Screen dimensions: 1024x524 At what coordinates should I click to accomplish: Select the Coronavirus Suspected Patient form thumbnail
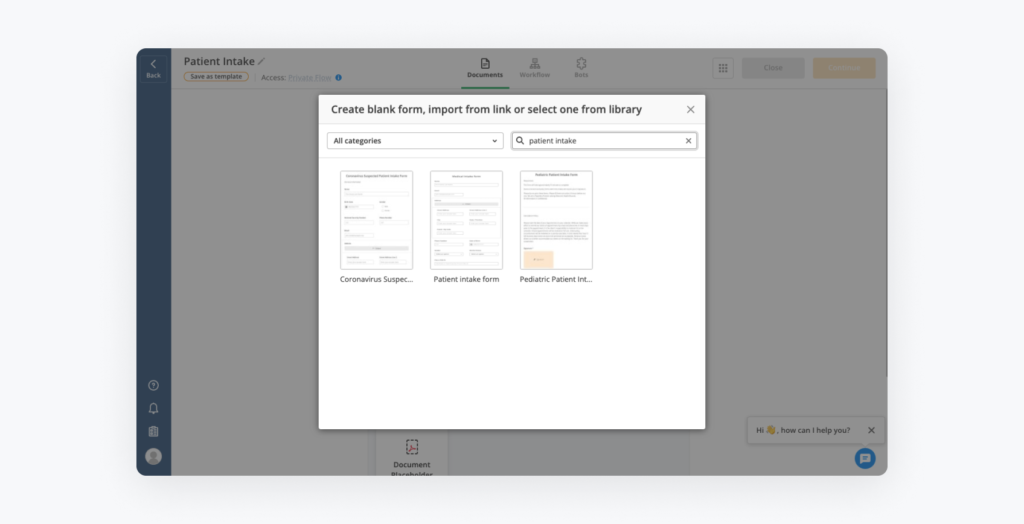[x=376, y=220]
